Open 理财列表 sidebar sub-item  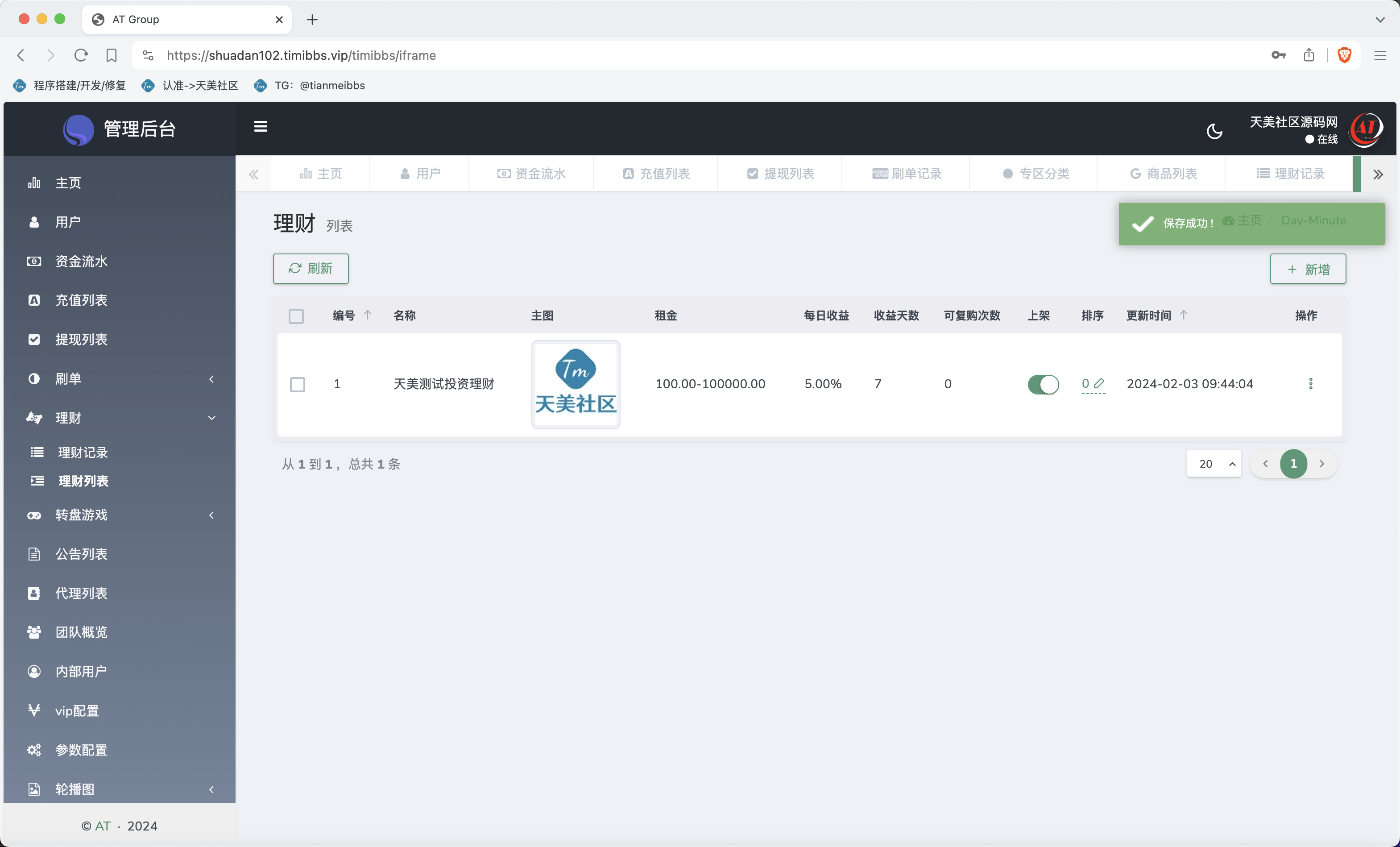click(x=119, y=481)
